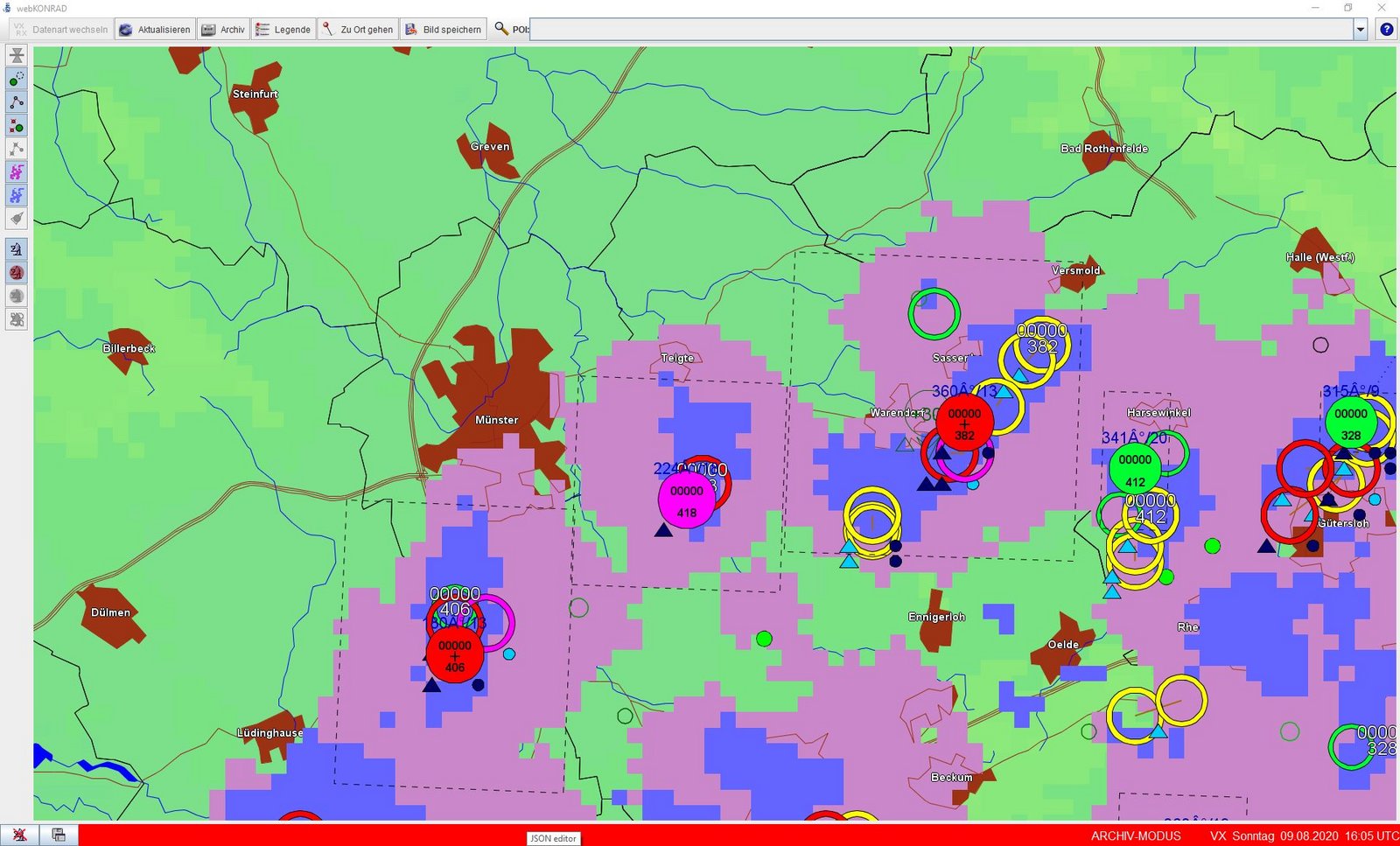Toggle the dark connected-dots track tool

click(x=17, y=102)
